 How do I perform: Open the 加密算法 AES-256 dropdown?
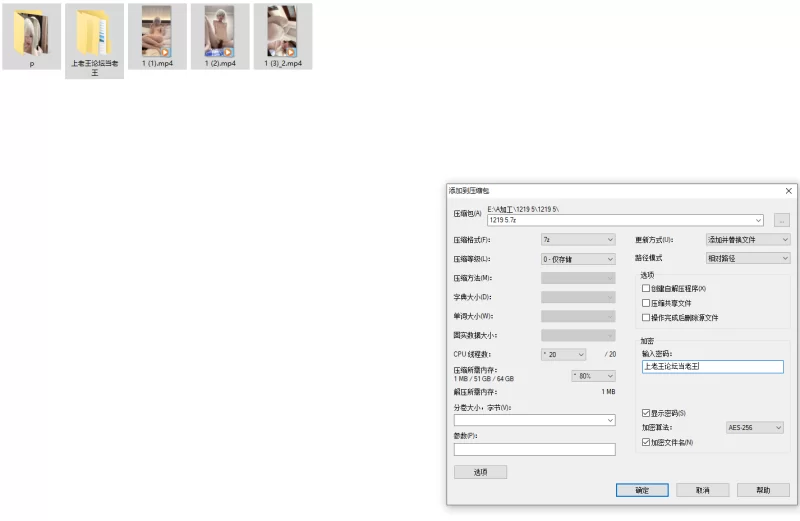coord(755,428)
